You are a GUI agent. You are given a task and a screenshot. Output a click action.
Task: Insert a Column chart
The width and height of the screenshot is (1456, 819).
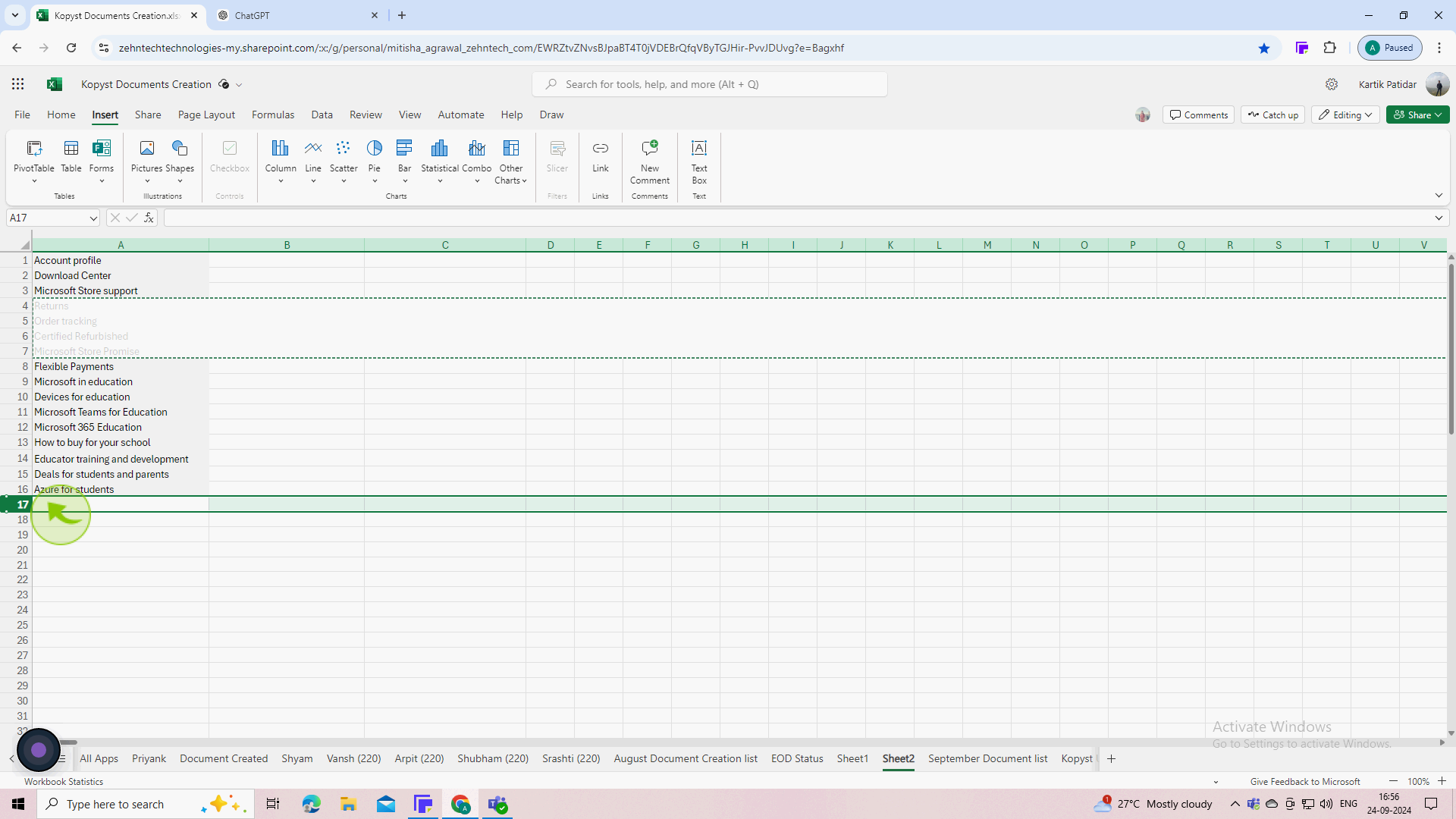[x=281, y=161]
